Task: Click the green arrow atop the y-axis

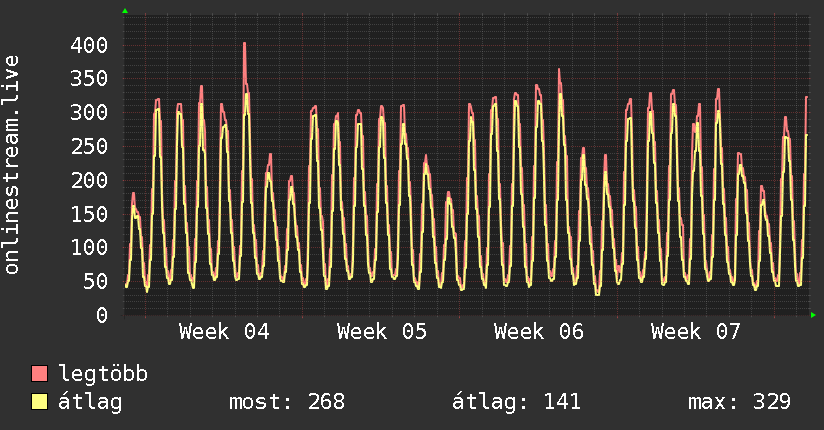Action: click(x=125, y=11)
